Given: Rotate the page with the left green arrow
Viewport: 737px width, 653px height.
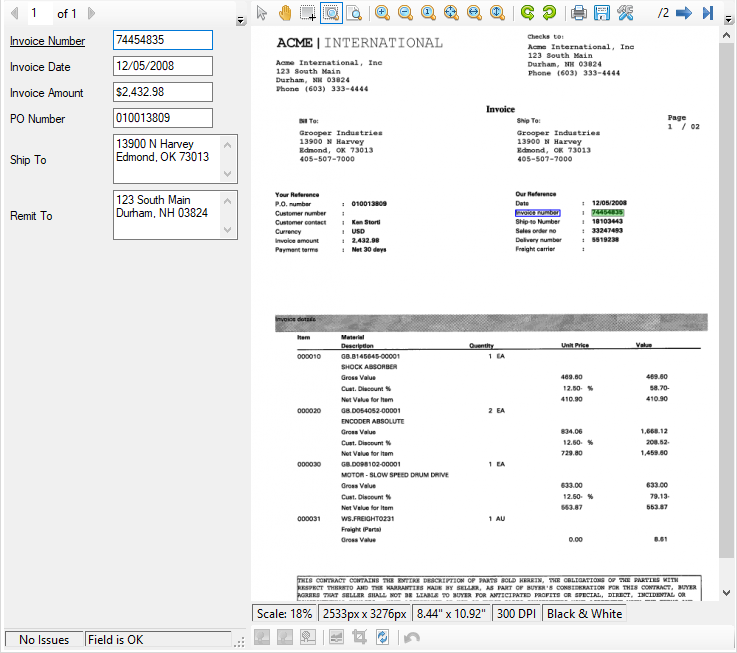Looking at the screenshot, I should coord(527,13).
